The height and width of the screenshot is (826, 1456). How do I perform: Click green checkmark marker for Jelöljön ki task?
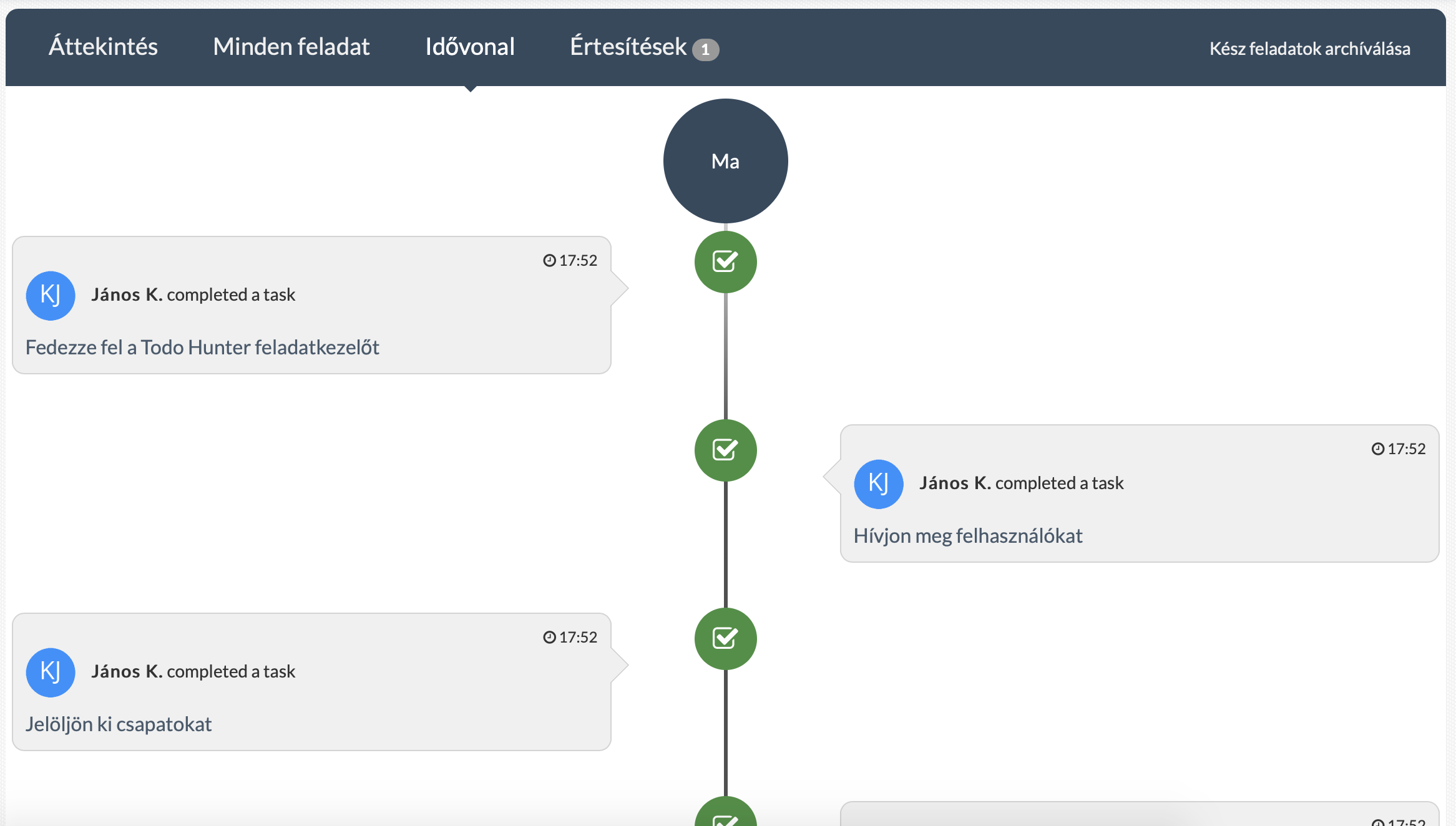[x=725, y=639]
